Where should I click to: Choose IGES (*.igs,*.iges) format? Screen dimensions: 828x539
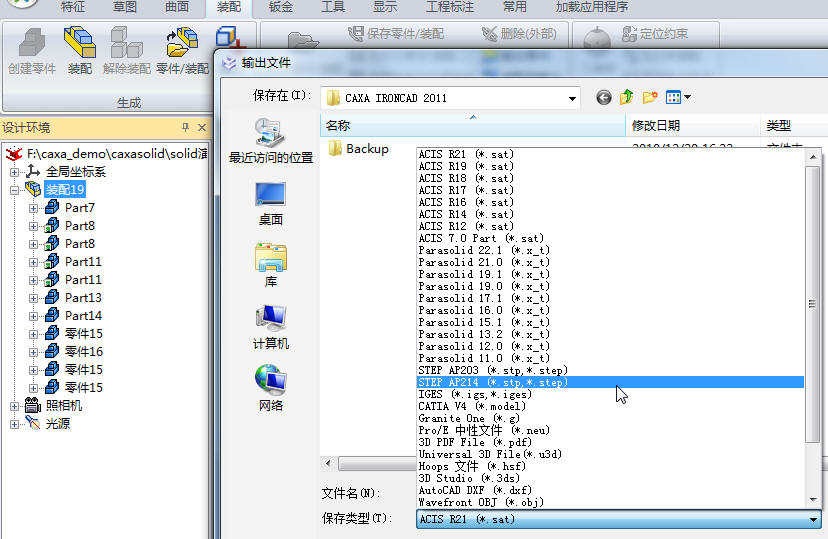coord(610,394)
